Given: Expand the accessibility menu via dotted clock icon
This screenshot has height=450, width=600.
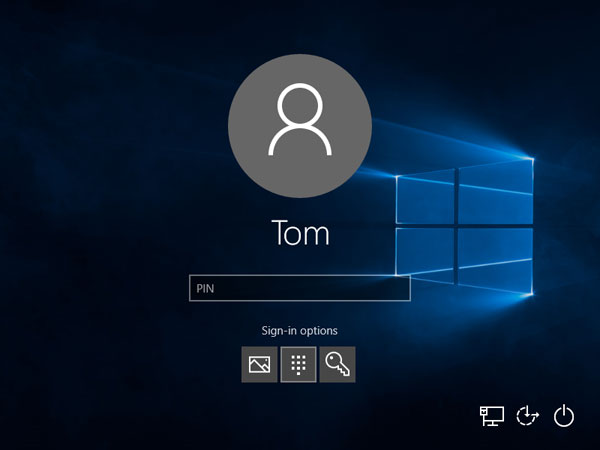Looking at the screenshot, I should point(527,415).
